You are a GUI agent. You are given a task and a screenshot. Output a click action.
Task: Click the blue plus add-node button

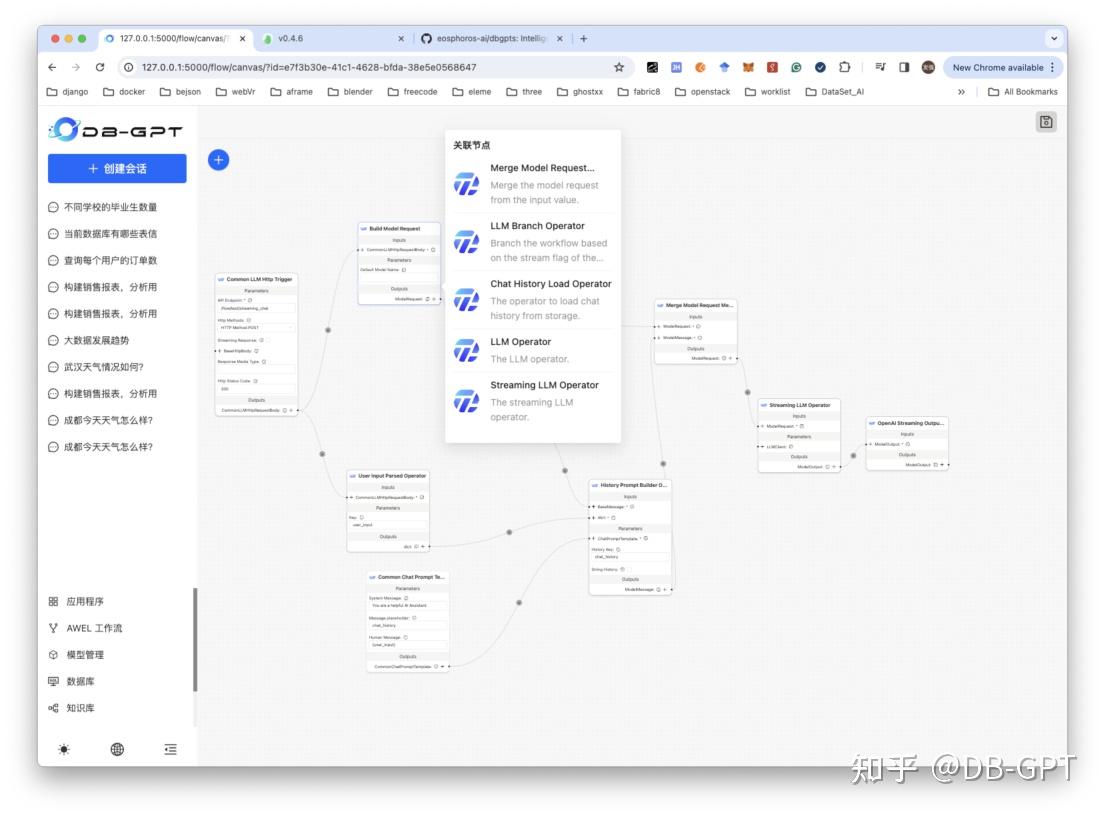tap(219, 160)
